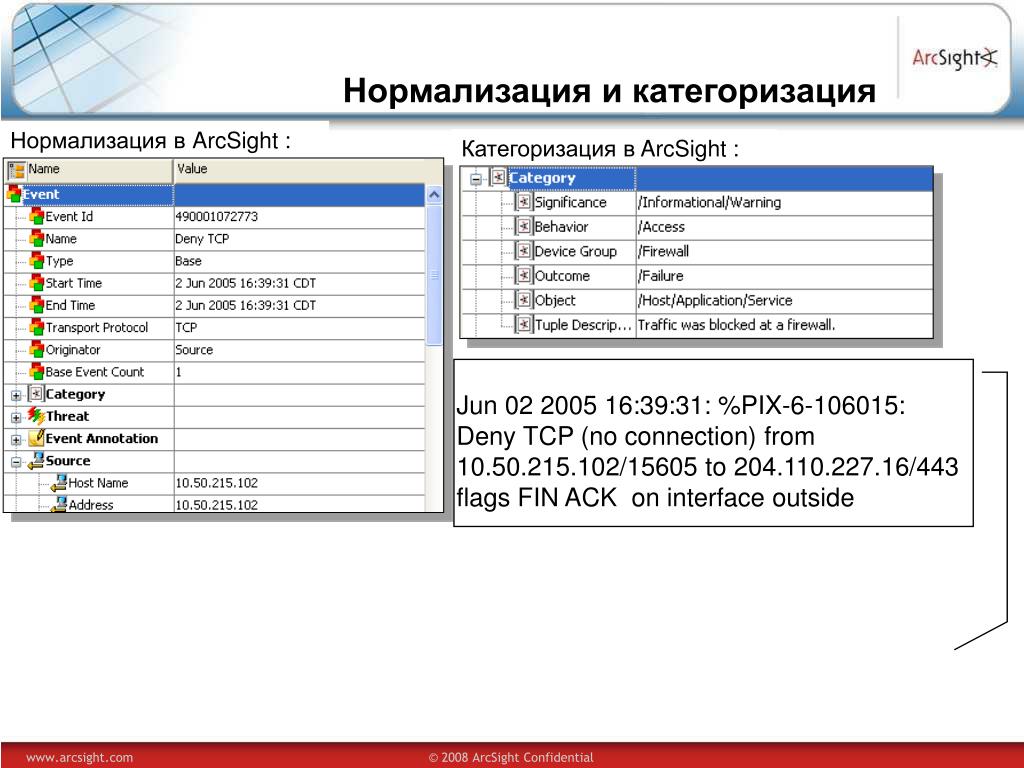The height and width of the screenshot is (768, 1024).
Task: Select the /Firewall device group value
Action: [664, 251]
